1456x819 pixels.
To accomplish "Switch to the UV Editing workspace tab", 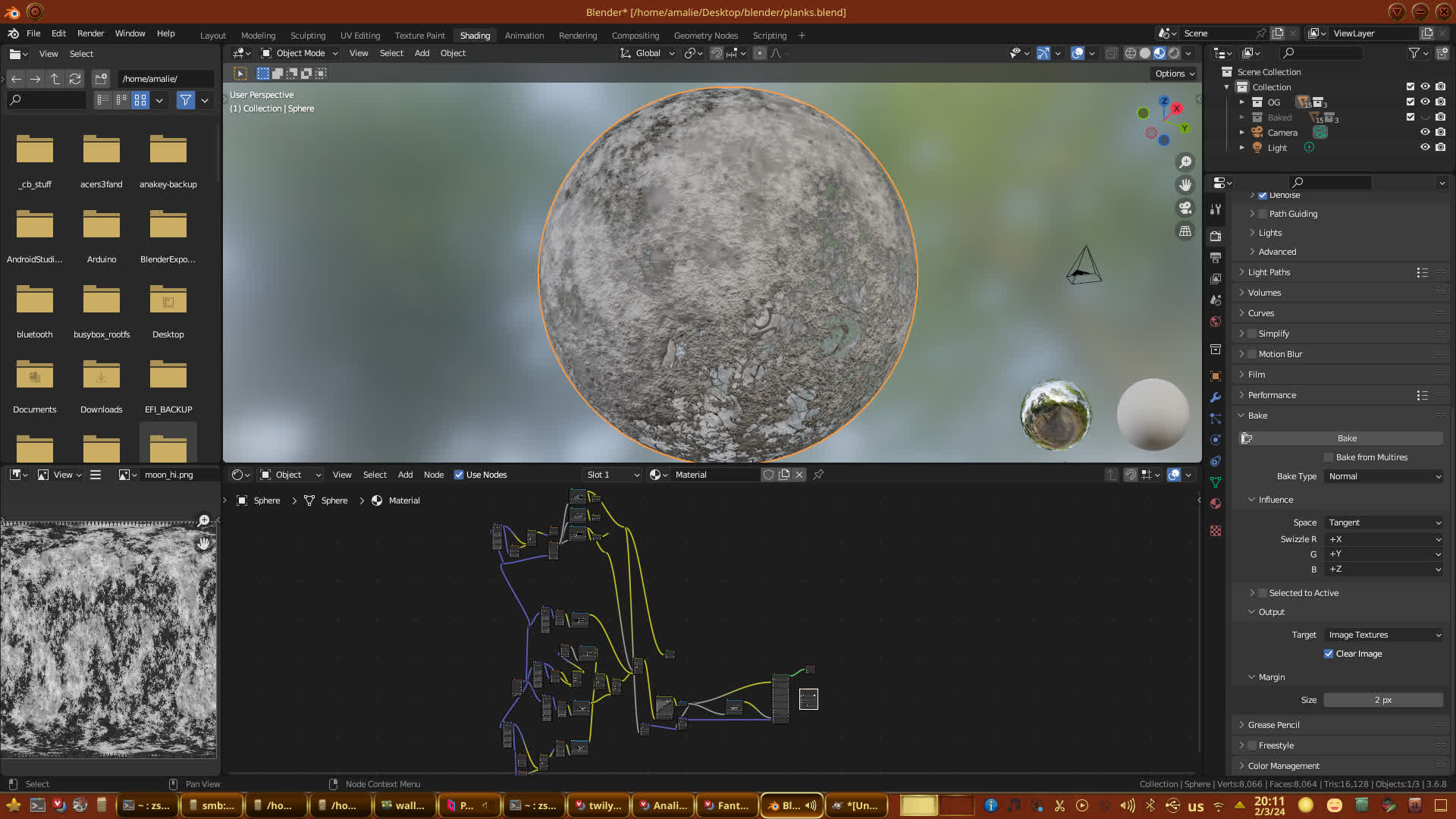I will pos(359,36).
